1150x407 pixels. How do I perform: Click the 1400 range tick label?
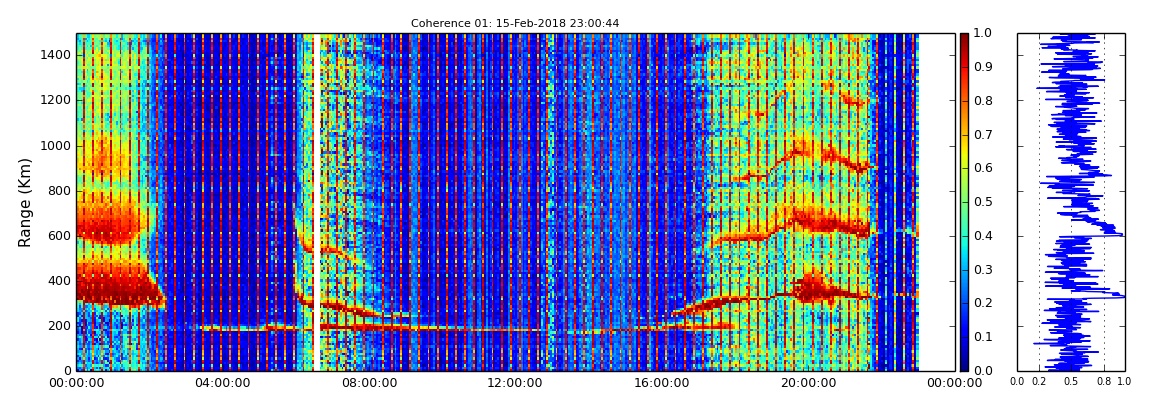point(56,56)
